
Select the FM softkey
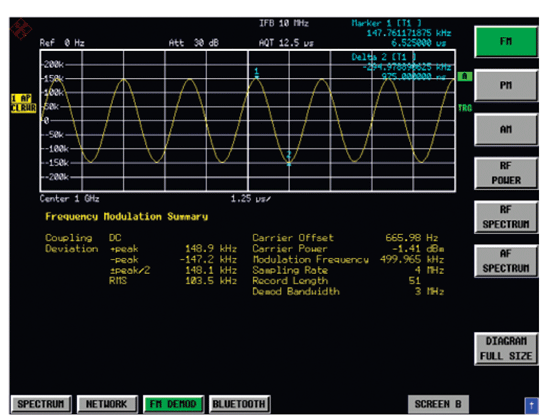tap(506, 41)
